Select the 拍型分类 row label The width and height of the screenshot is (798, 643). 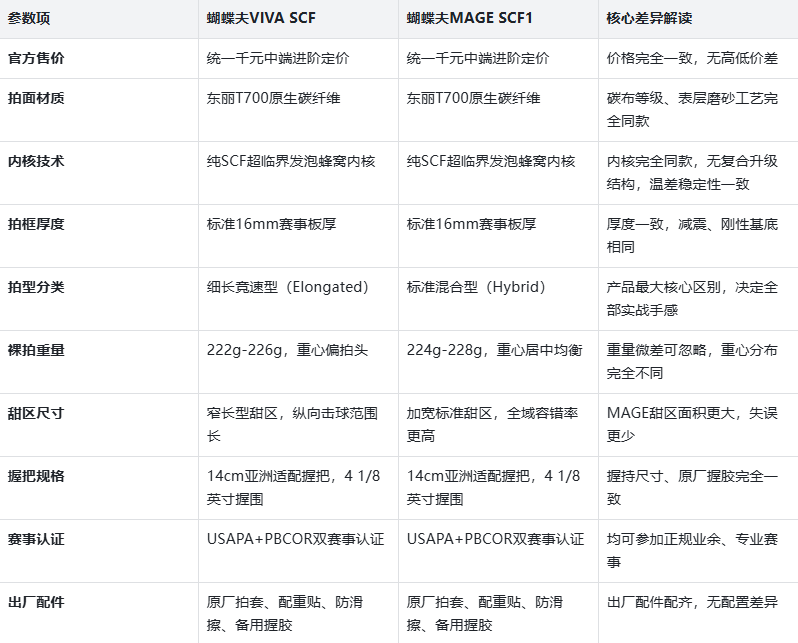(x=36, y=287)
